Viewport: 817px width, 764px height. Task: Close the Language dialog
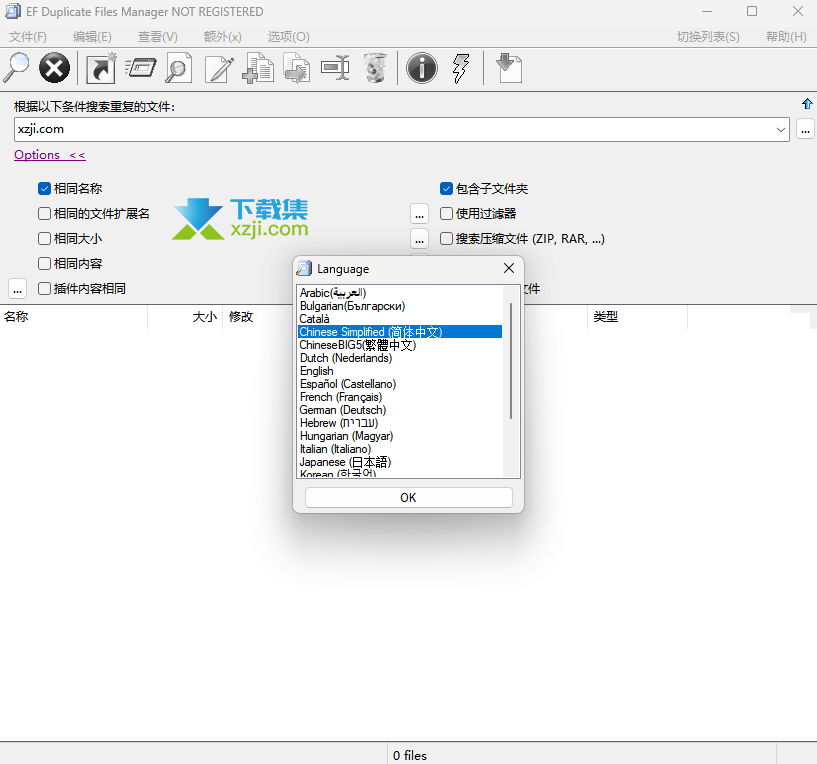(509, 268)
